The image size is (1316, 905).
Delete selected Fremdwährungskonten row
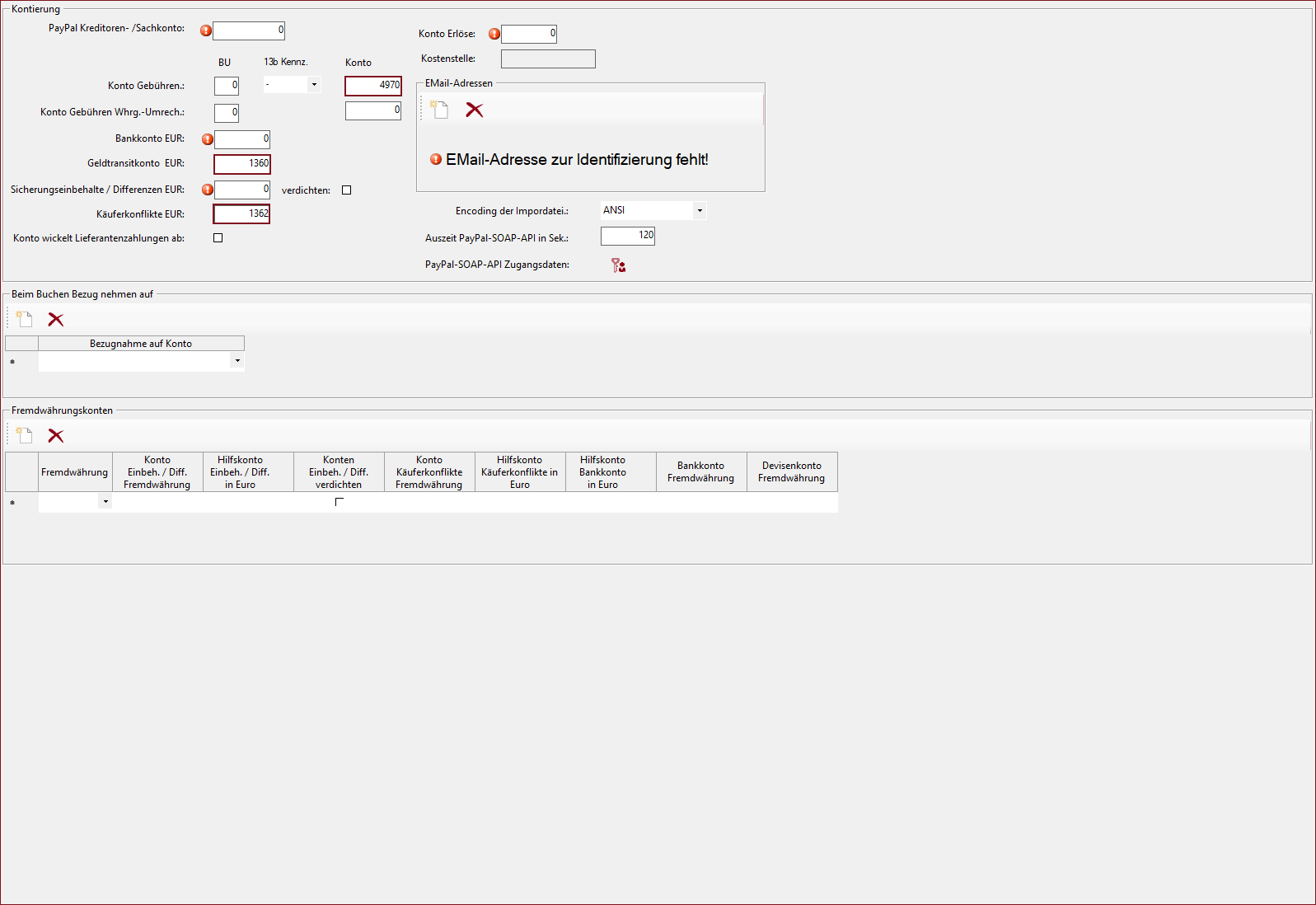tap(56, 435)
